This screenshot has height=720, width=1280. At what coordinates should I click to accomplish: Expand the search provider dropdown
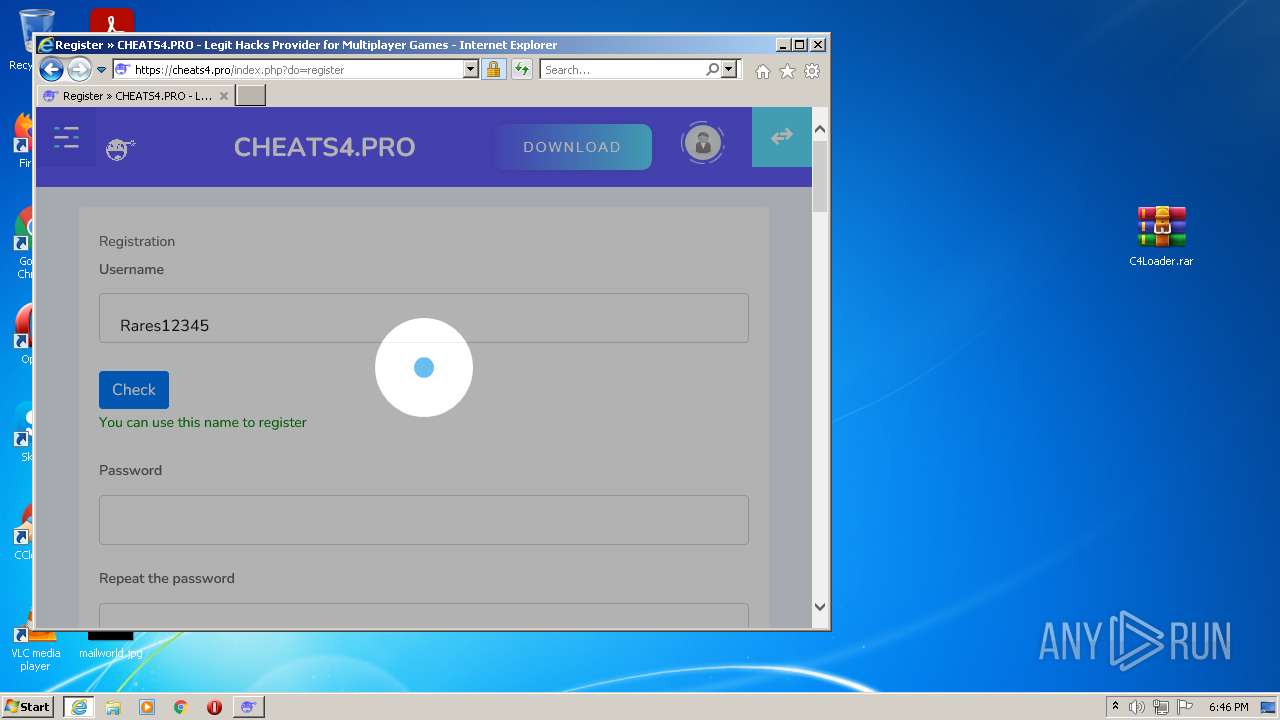pyautogui.click(x=729, y=70)
